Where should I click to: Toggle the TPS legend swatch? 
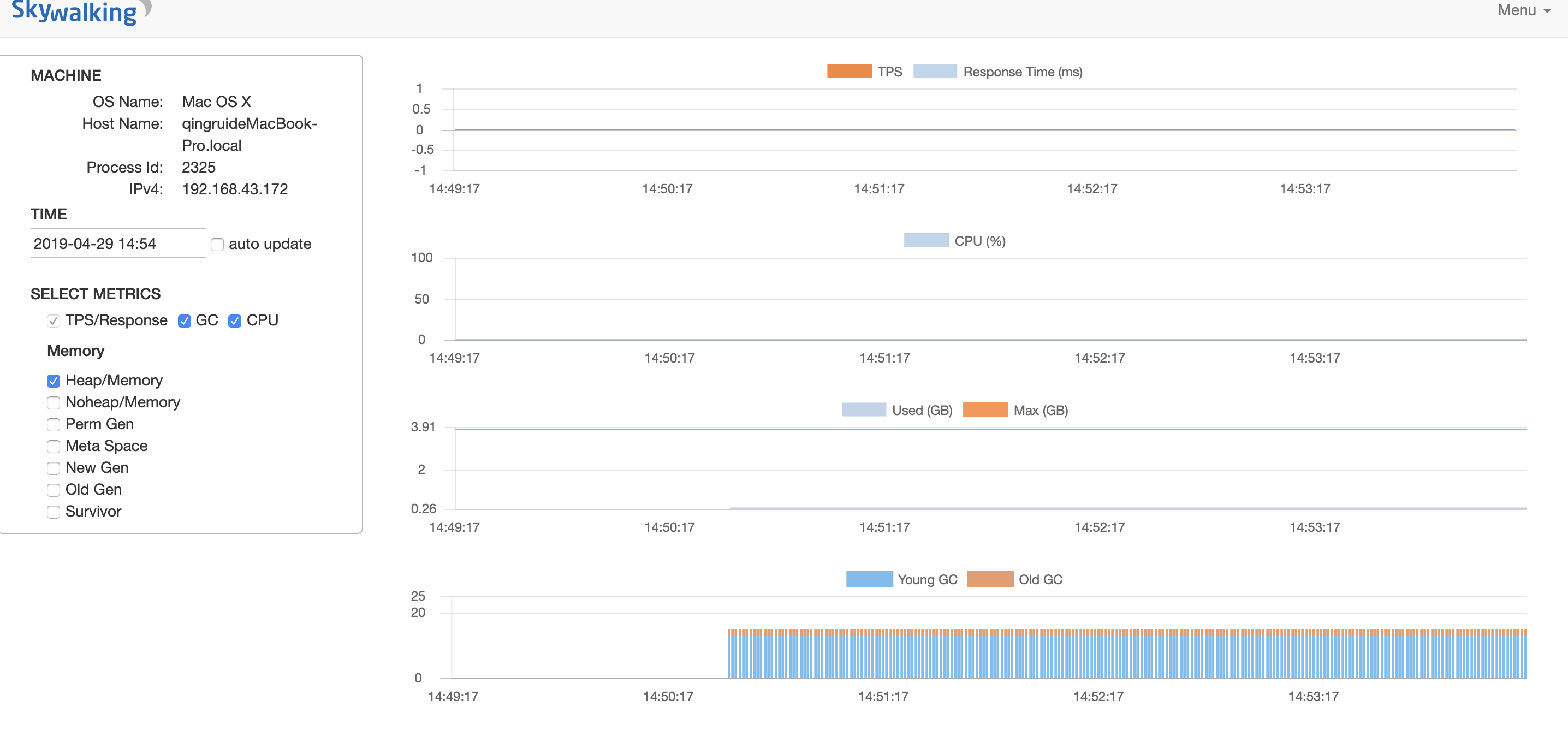[x=848, y=71]
